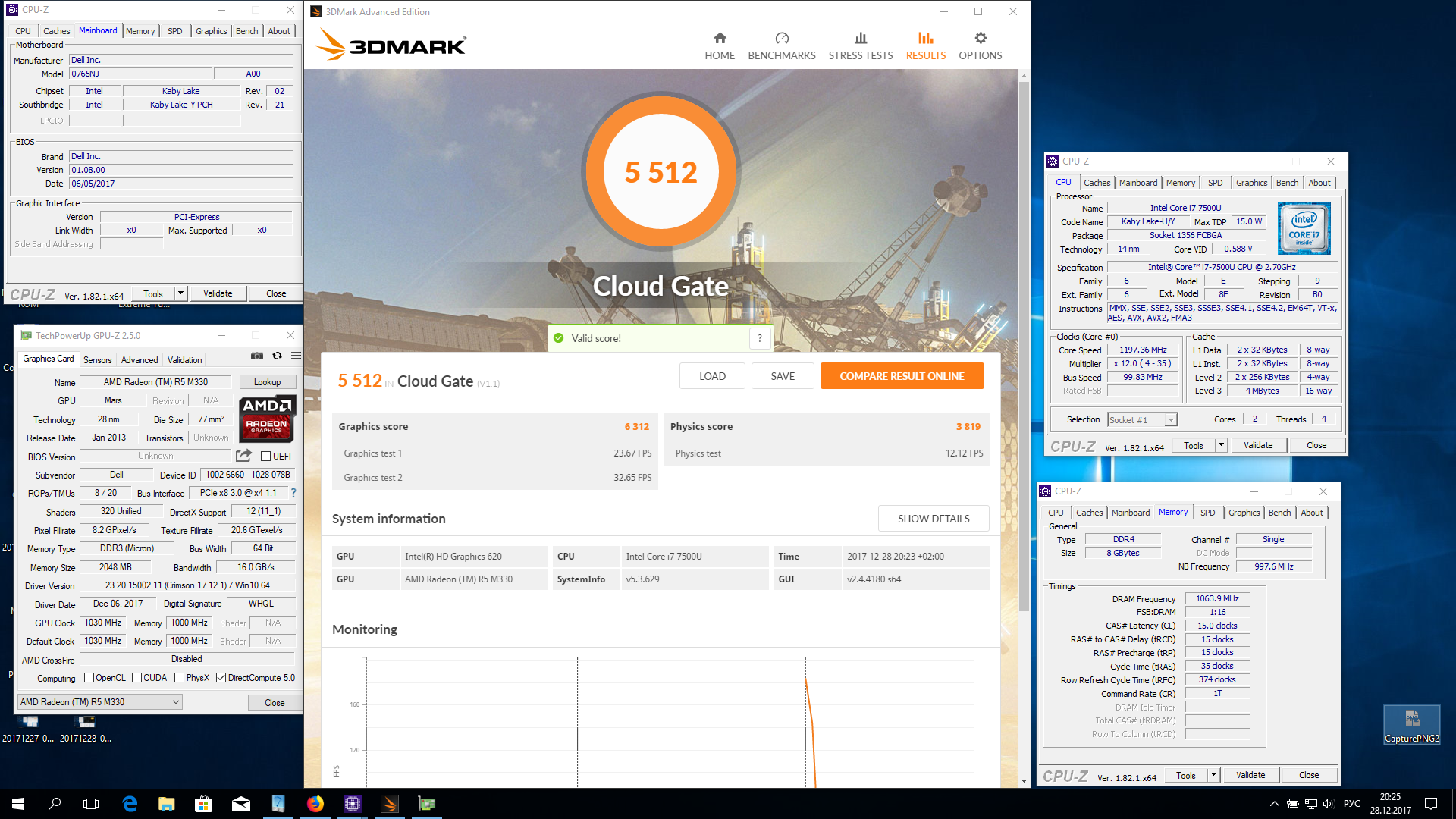Expand Tools dropdown arrow in Mainboard CPU-Z
The width and height of the screenshot is (1456, 819).
click(180, 293)
